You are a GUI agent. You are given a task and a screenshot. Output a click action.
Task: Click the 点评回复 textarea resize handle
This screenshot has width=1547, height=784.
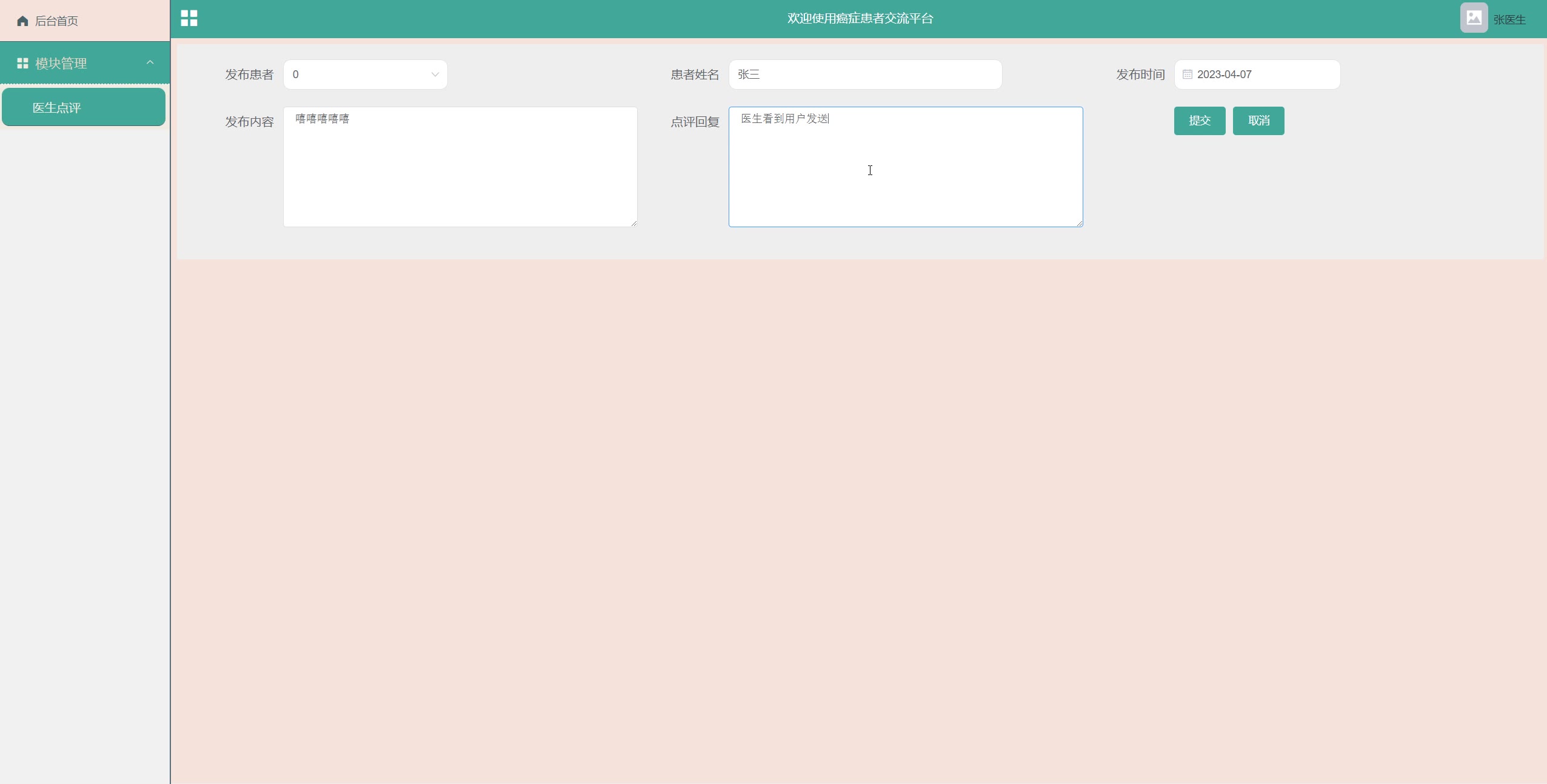(x=1079, y=223)
